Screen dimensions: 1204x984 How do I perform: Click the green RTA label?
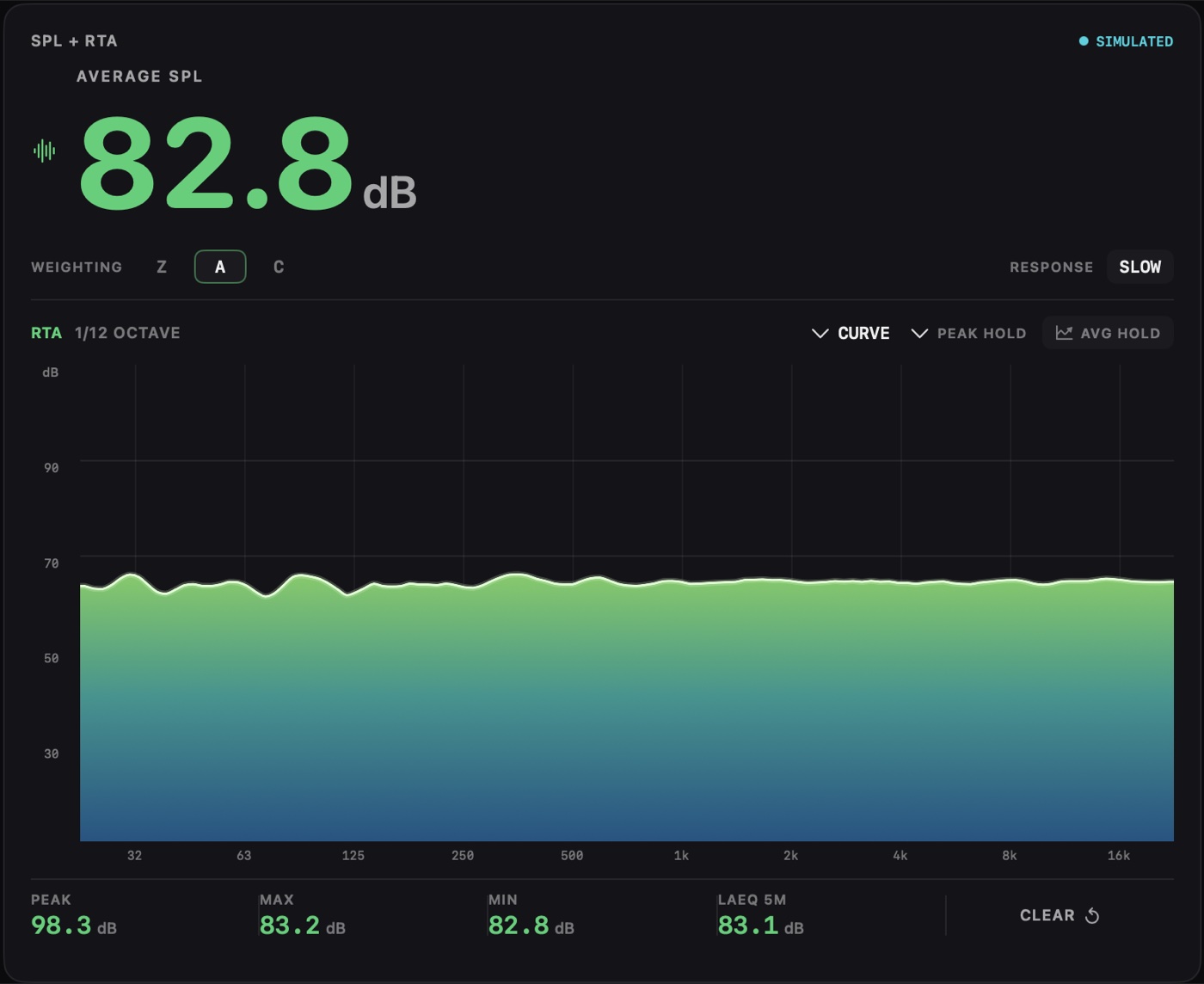click(x=46, y=333)
